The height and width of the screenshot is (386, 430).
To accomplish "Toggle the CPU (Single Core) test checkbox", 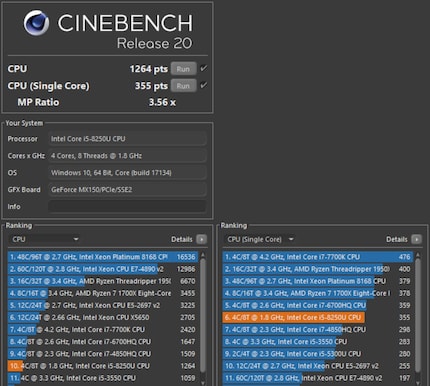I will tap(203, 86).
